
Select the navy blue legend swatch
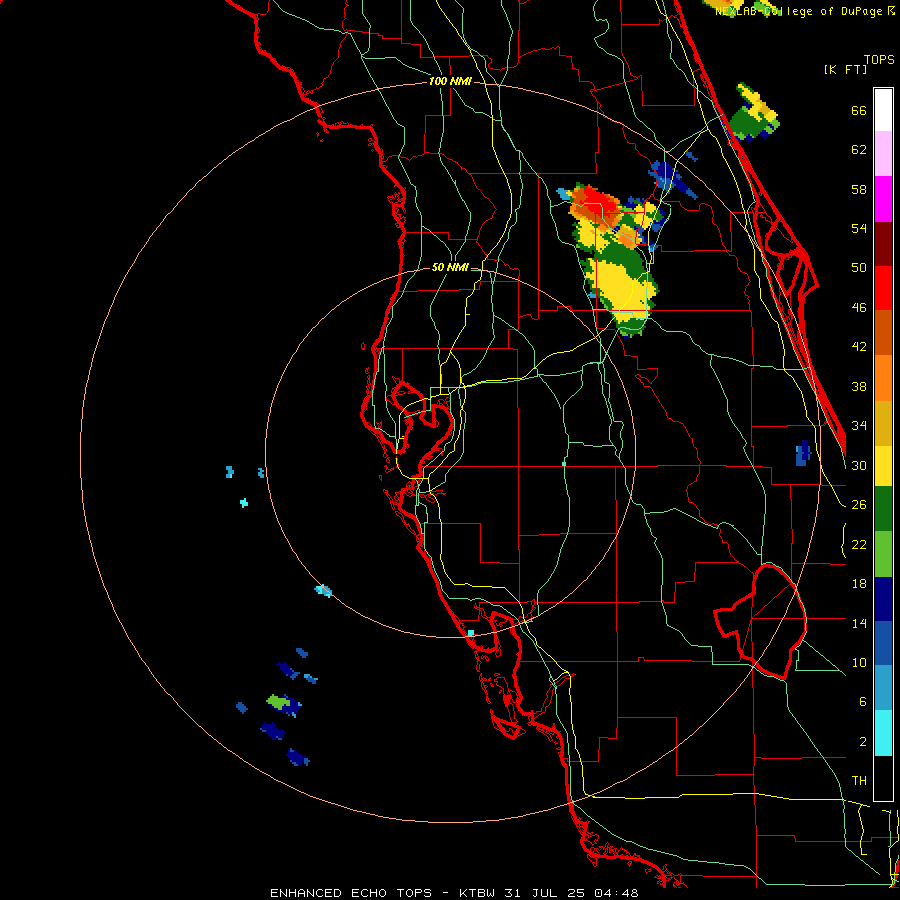point(883,599)
